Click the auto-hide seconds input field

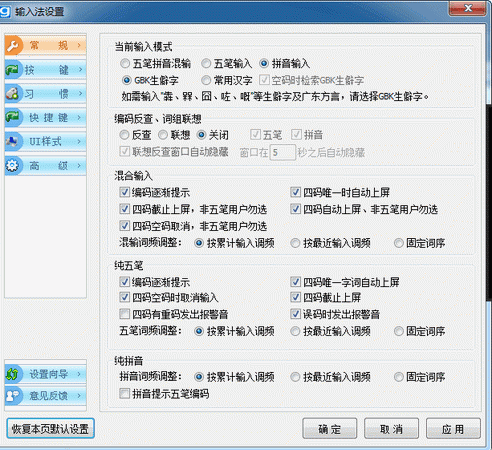point(282,153)
